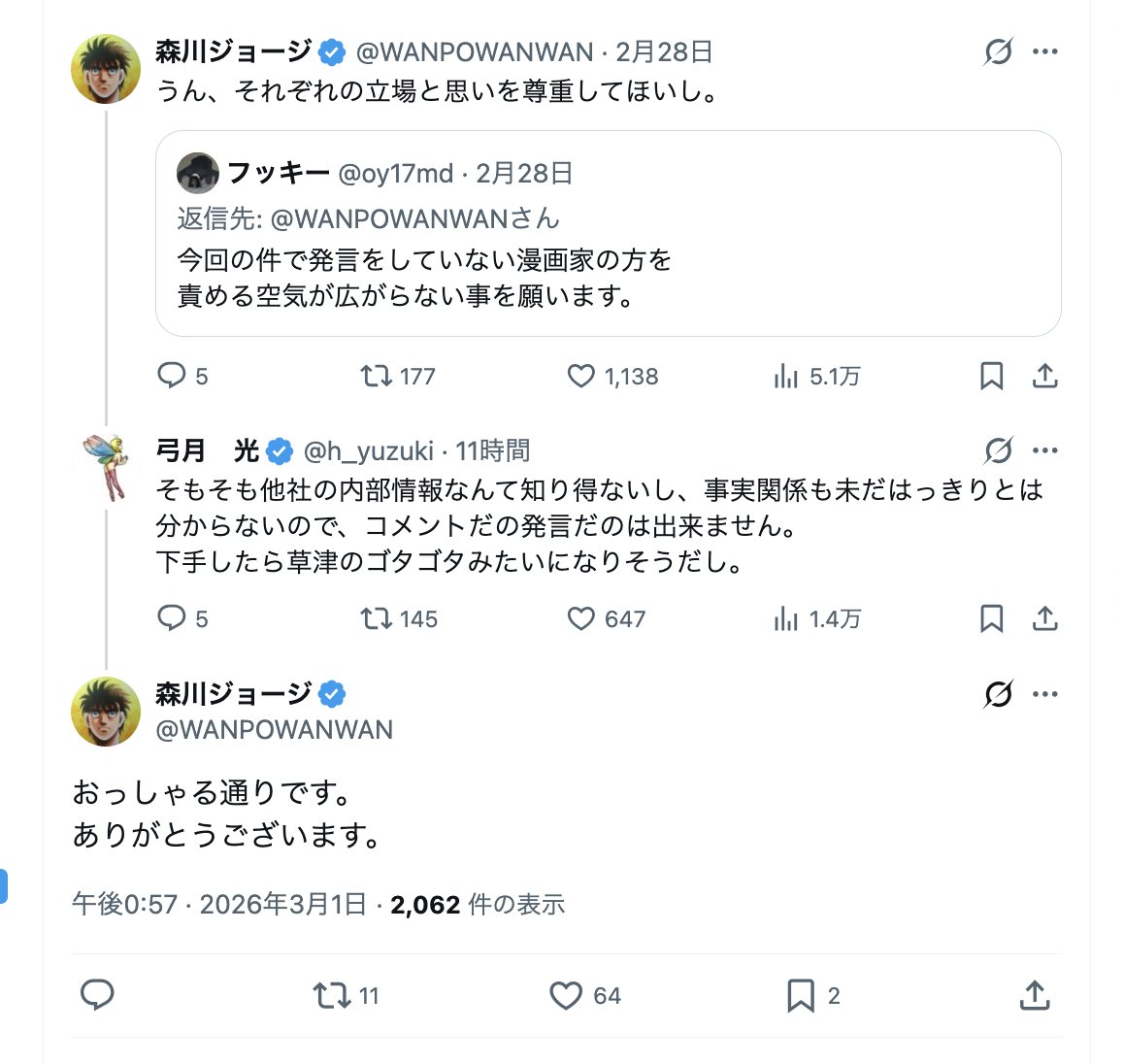Click the Grok icon on the top tweet
Viewport: 1124px width, 1064px height.
click(998, 51)
